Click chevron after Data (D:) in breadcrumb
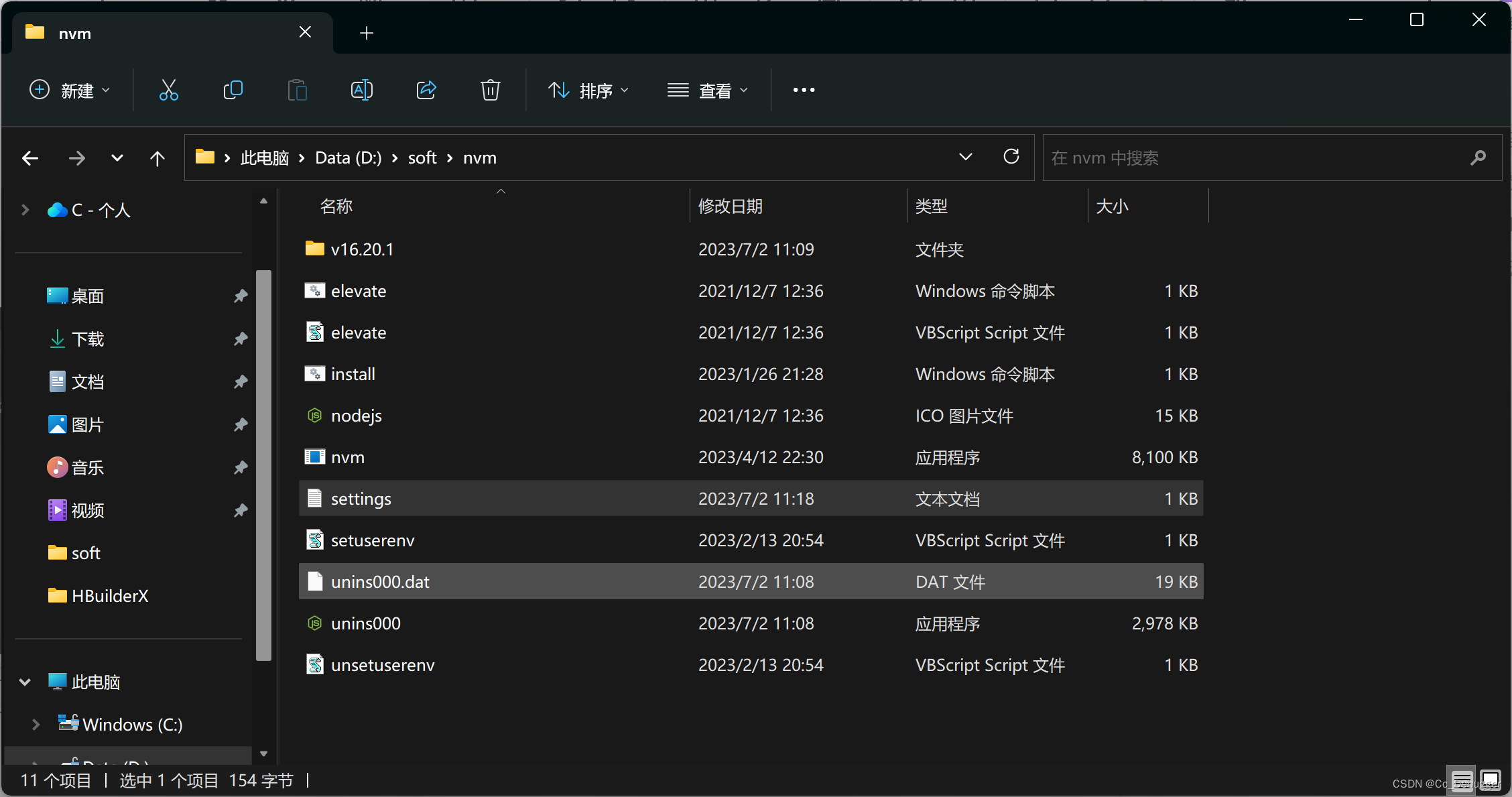 (x=395, y=158)
